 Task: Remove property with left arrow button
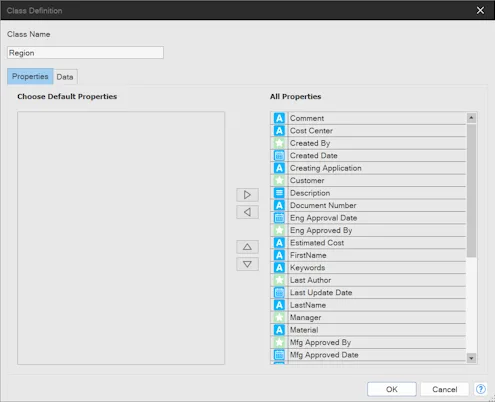(x=247, y=212)
